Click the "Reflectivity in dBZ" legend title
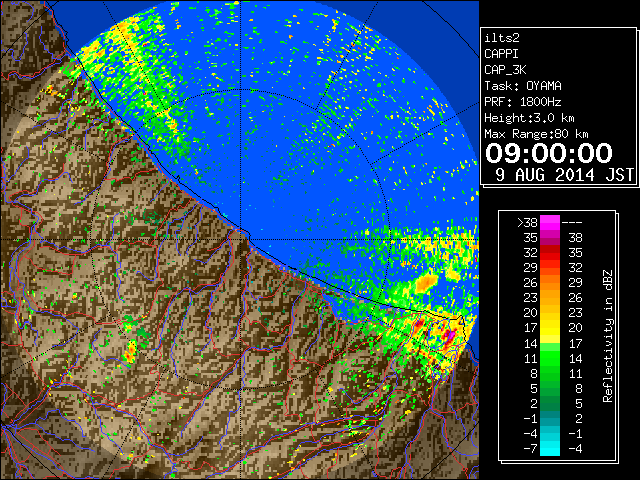This screenshot has width=640, height=480. click(608, 336)
